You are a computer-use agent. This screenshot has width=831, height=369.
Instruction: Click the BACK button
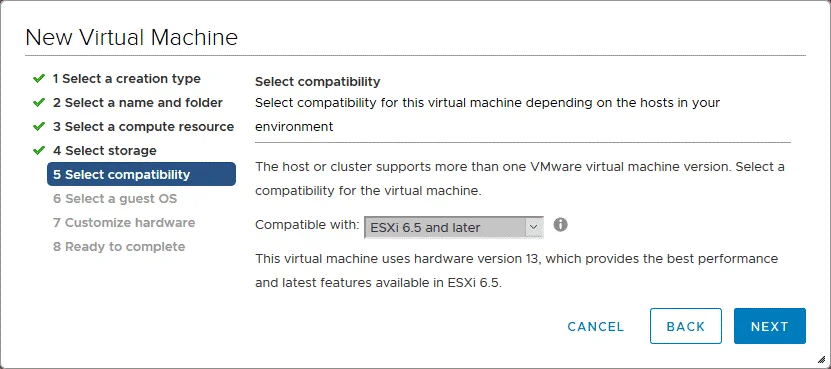pos(686,326)
